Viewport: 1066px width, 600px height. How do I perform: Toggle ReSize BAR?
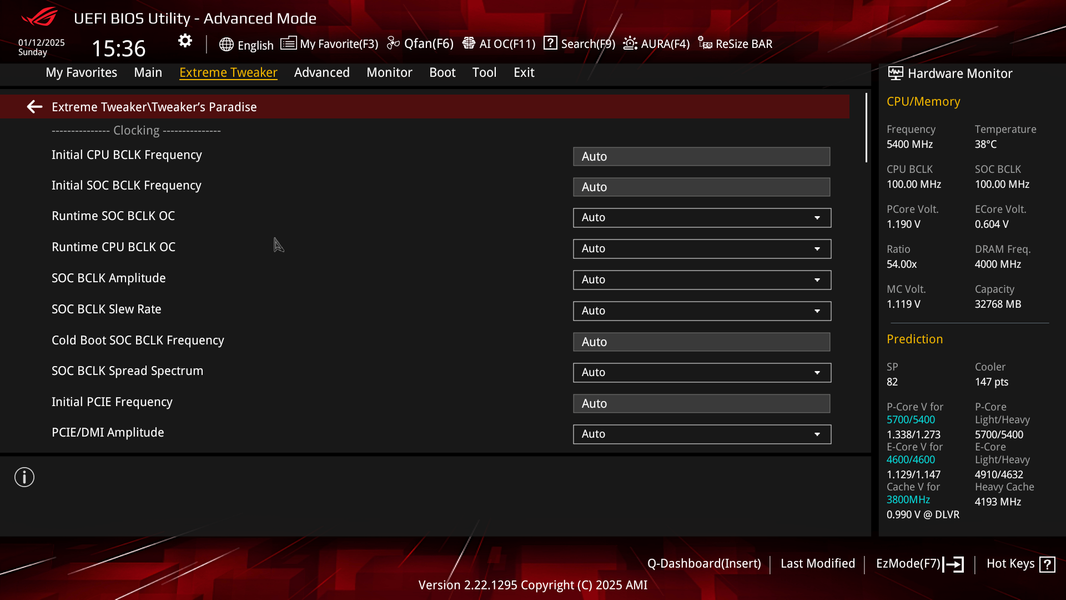coord(744,44)
